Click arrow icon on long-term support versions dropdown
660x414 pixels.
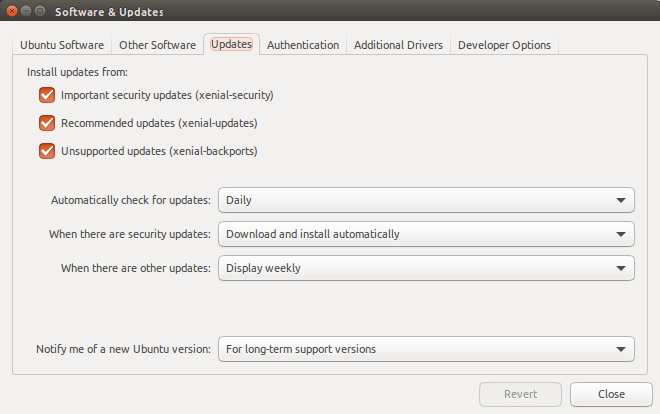620,350
